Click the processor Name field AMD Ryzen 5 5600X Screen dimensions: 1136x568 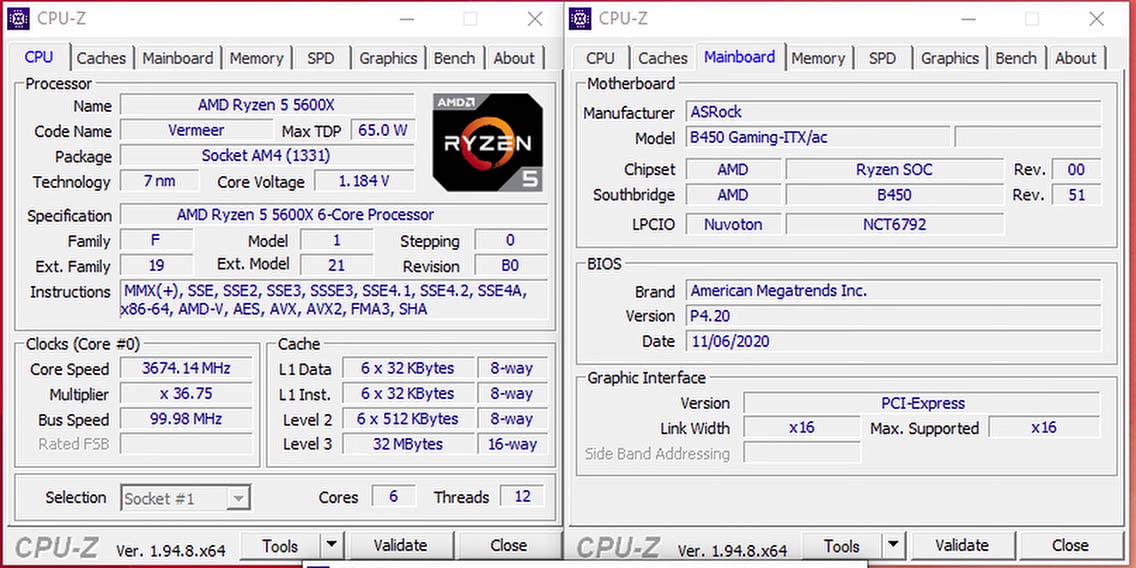tap(266, 105)
